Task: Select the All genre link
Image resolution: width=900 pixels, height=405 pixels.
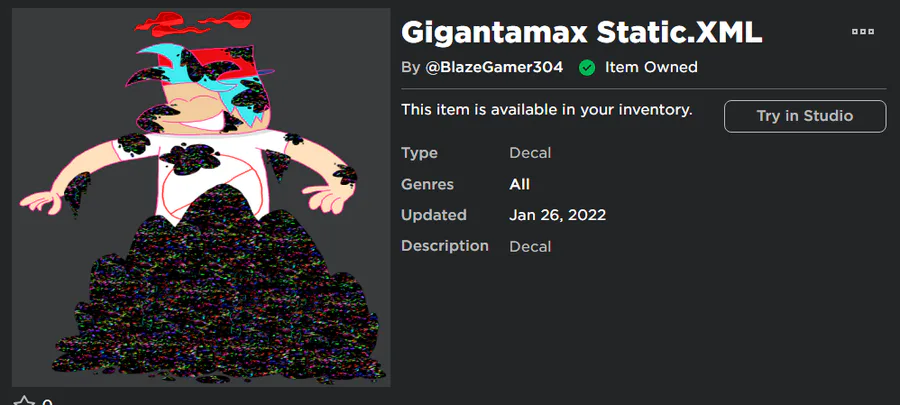Action: coord(519,184)
